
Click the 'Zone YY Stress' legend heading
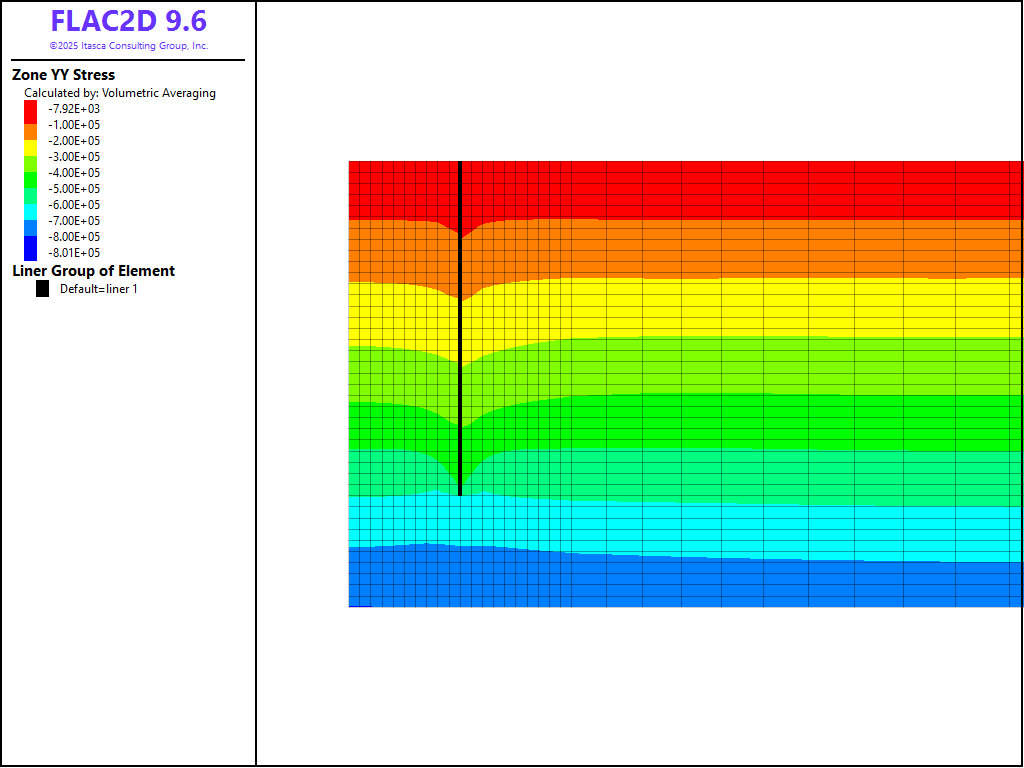coord(63,75)
